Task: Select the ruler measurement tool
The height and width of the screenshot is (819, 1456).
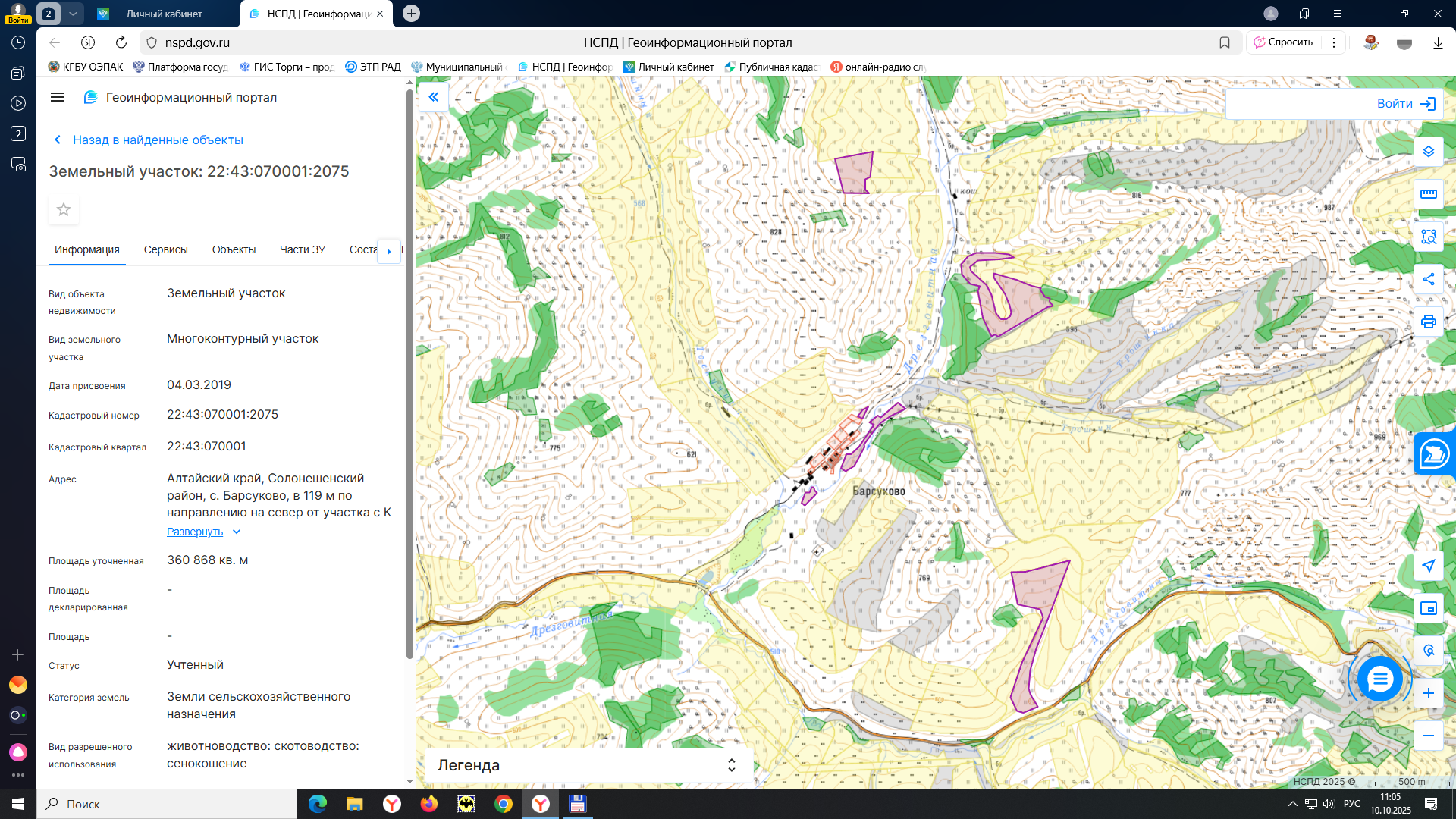Action: [x=1429, y=194]
